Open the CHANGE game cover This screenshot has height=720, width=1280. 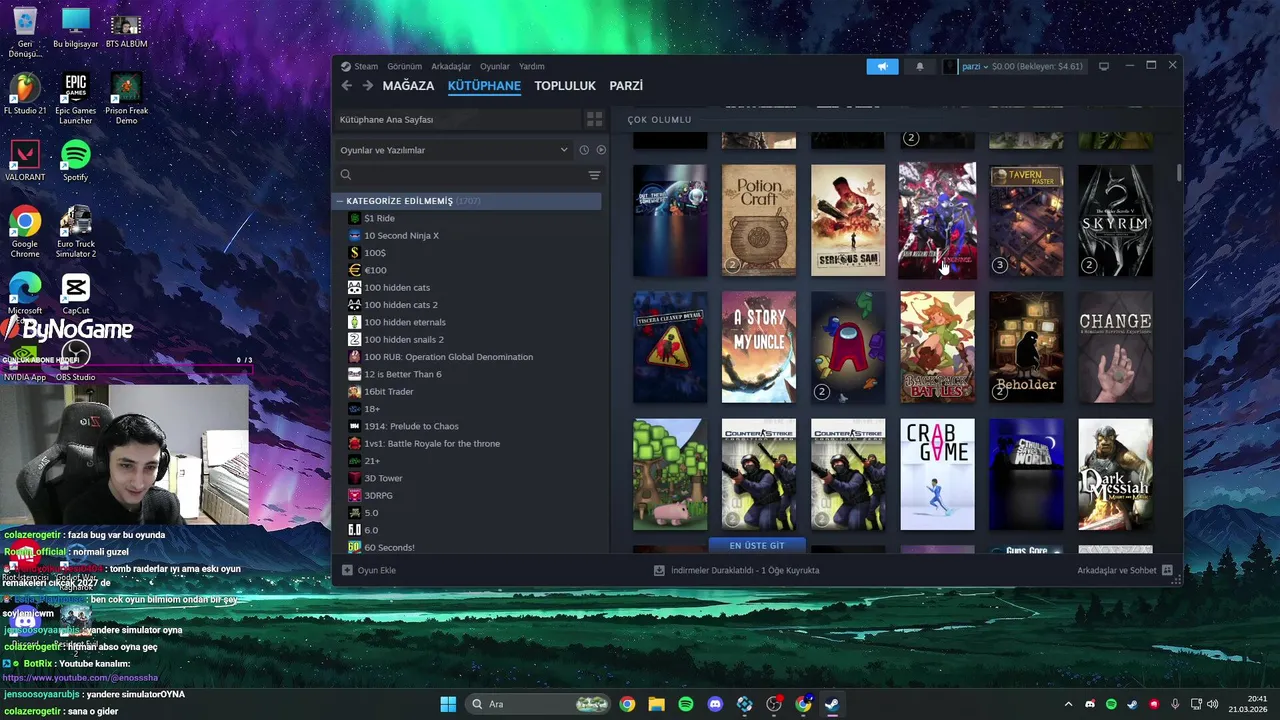(x=1115, y=347)
